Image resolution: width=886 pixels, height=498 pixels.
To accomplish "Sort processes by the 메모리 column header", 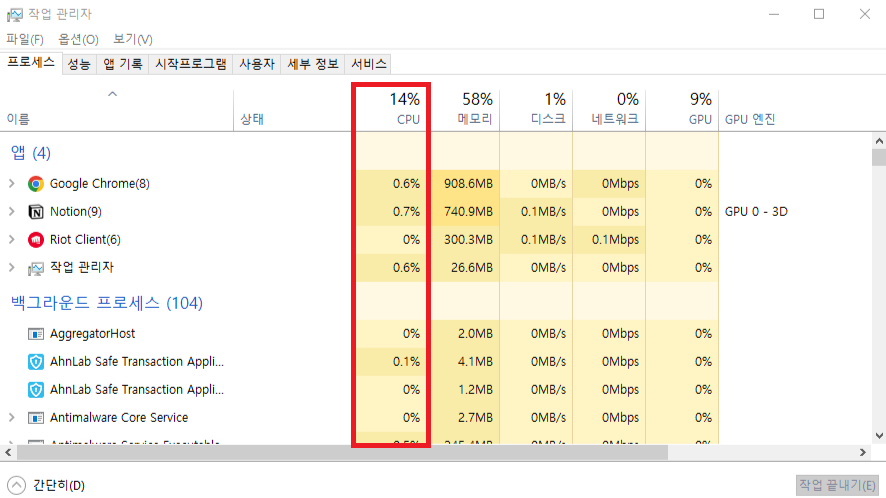I will click(475, 108).
